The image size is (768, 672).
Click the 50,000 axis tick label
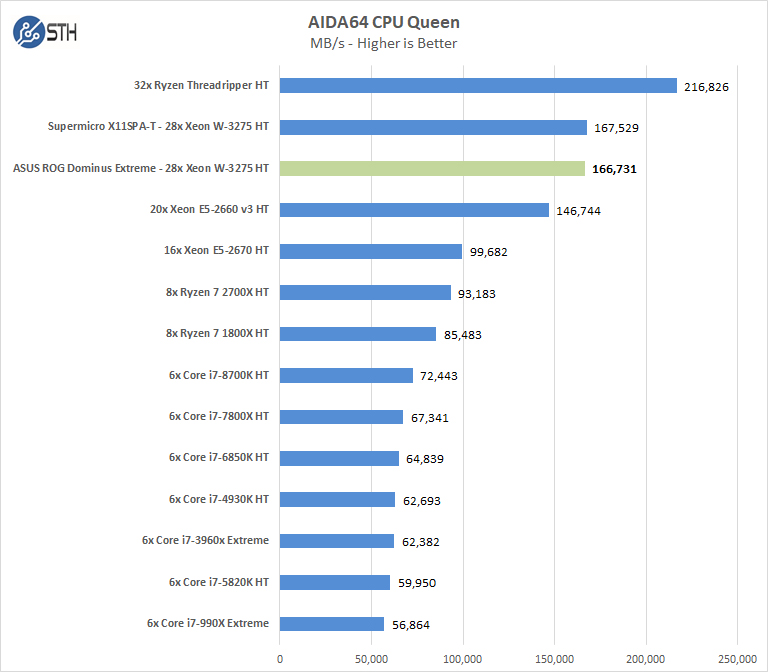(x=371, y=659)
